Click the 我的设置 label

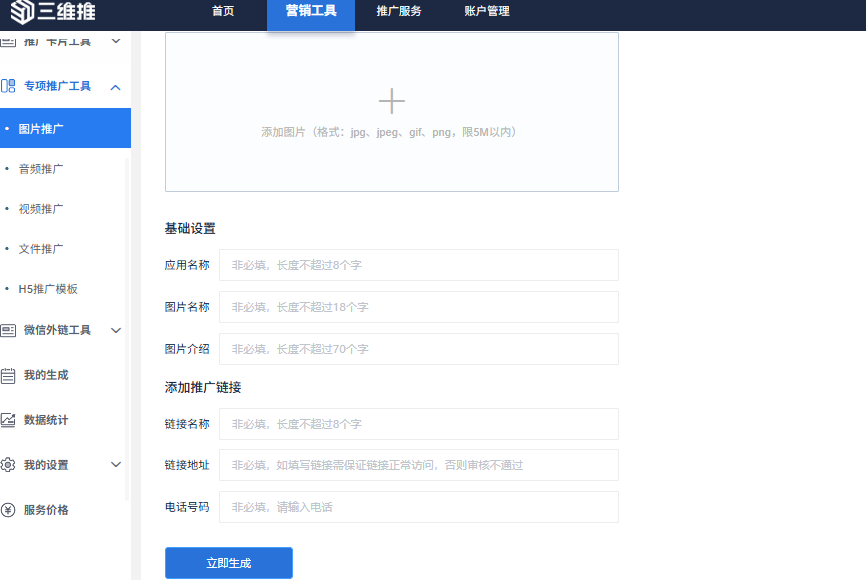pos(46,465)
